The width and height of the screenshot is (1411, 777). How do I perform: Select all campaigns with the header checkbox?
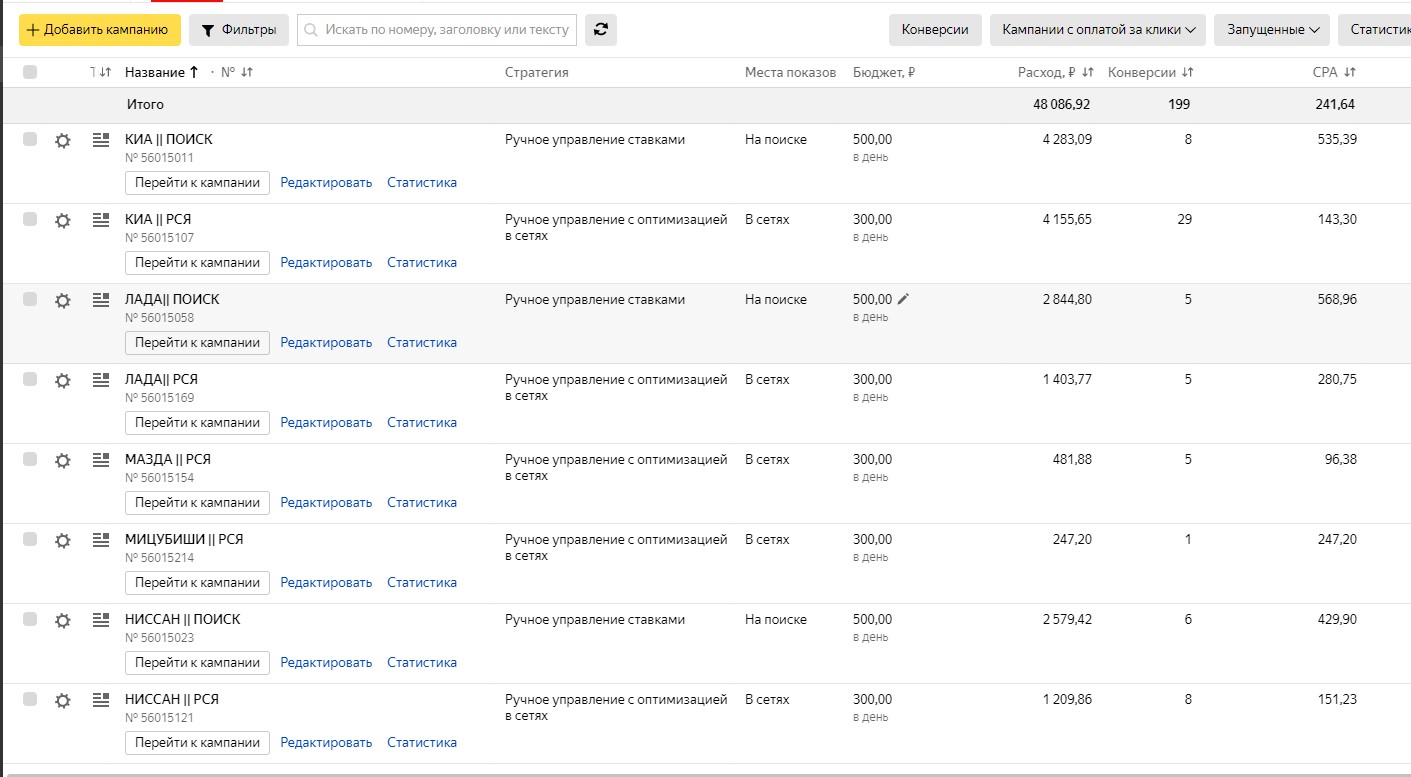tap(30, 72)
